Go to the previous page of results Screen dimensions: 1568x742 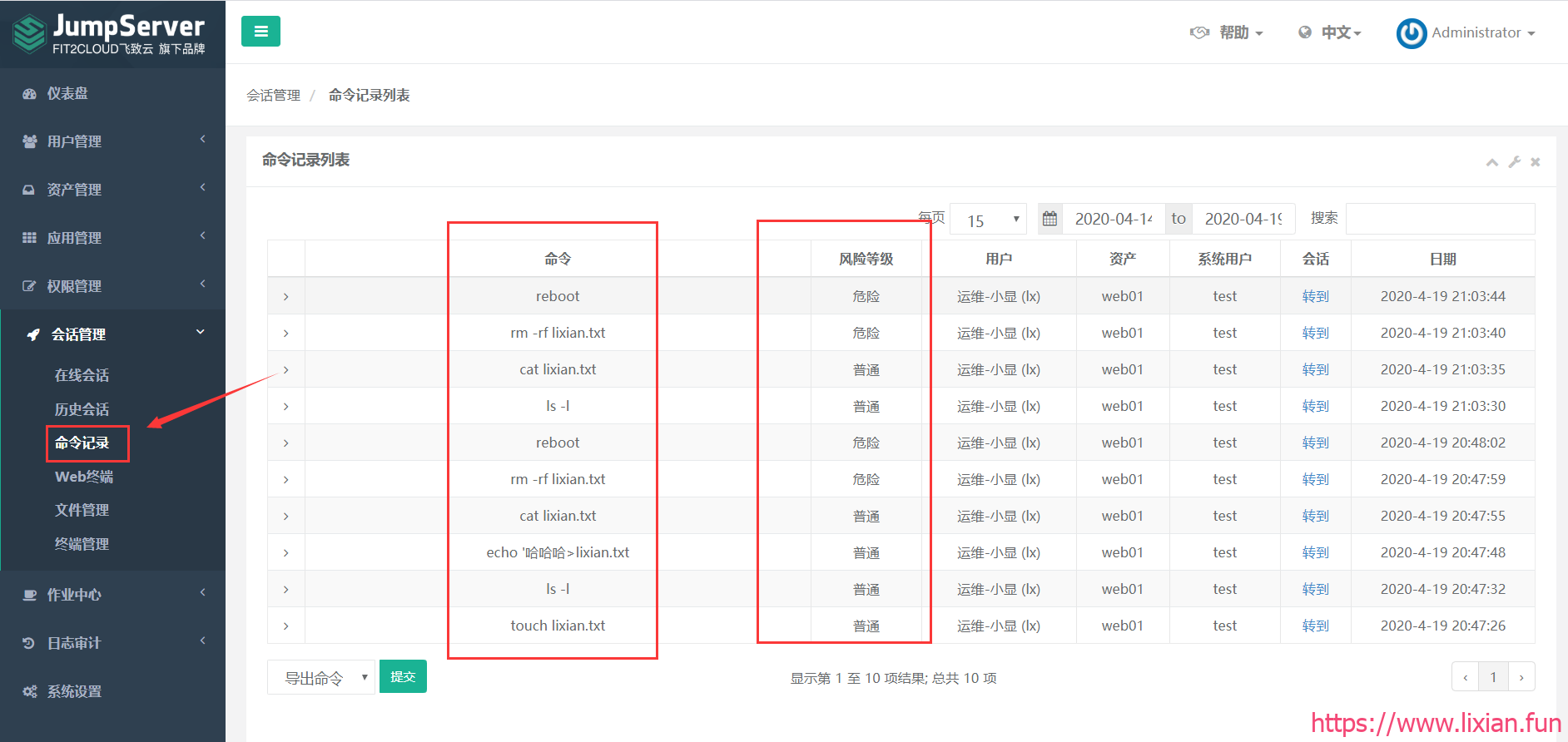[x=1466, y=677]
